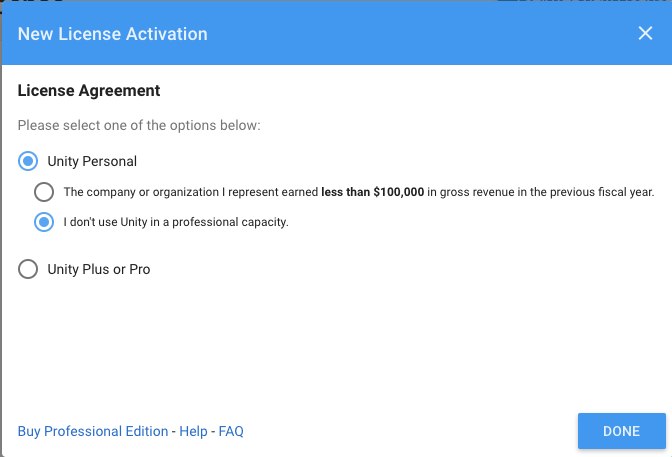The image size is (672, 457).
Task: Click the Unity Personal label text
Action: [92, 161]
